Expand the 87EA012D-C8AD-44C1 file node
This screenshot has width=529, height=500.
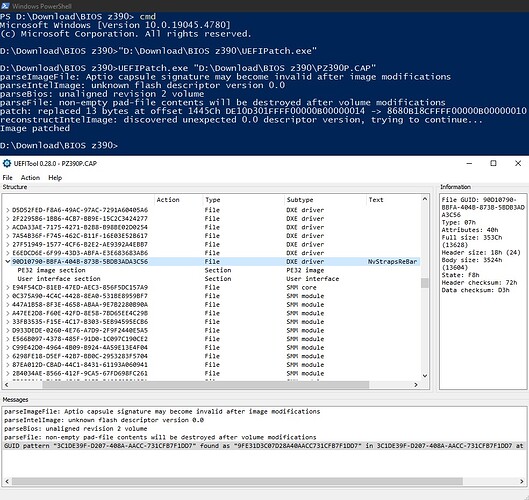tap(8, 365)
